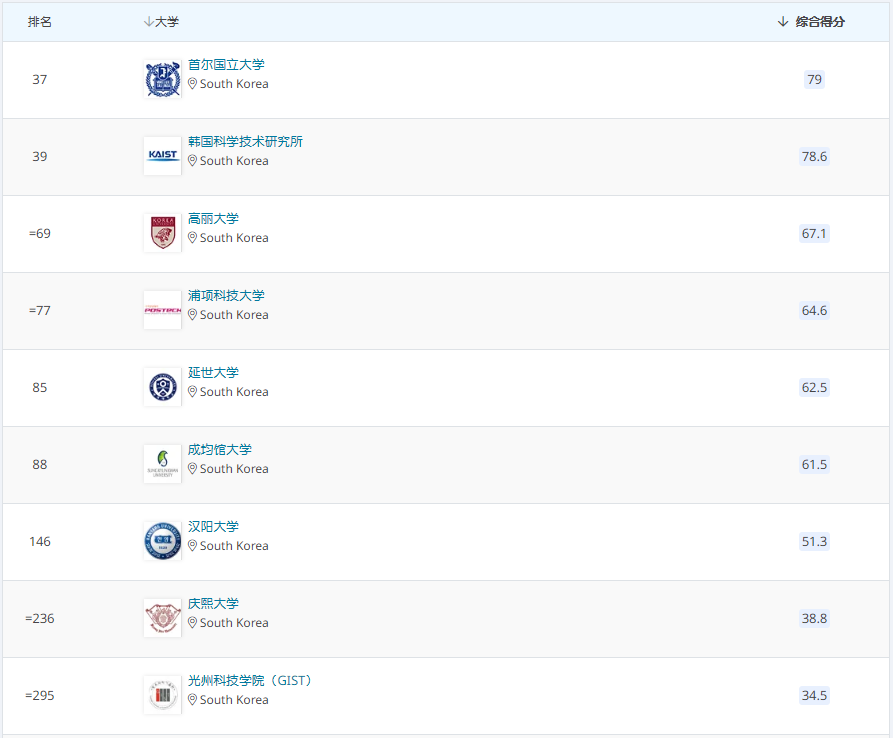Click the score value 38.8

[x=814, y=618]
